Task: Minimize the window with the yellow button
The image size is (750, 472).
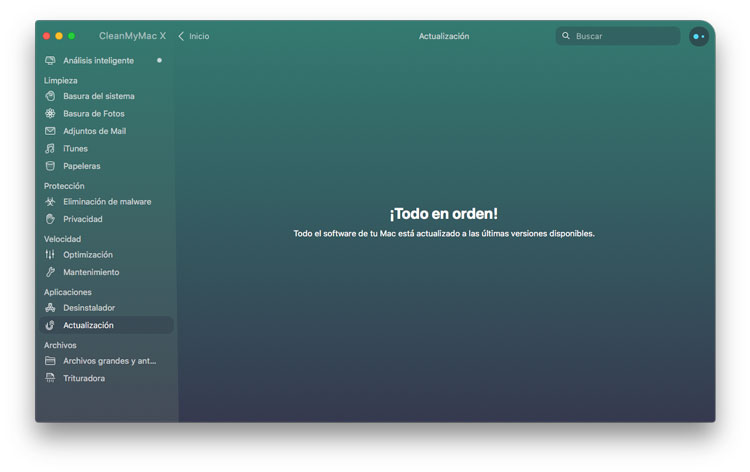Action: pyautogui.click(x=59, y=36)
